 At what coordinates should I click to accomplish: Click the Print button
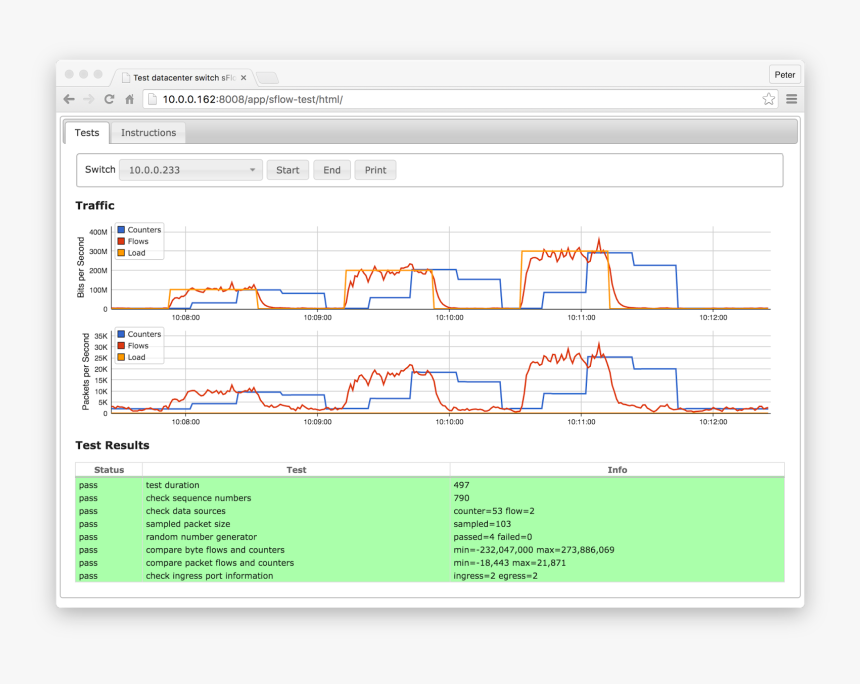(375, 170)
